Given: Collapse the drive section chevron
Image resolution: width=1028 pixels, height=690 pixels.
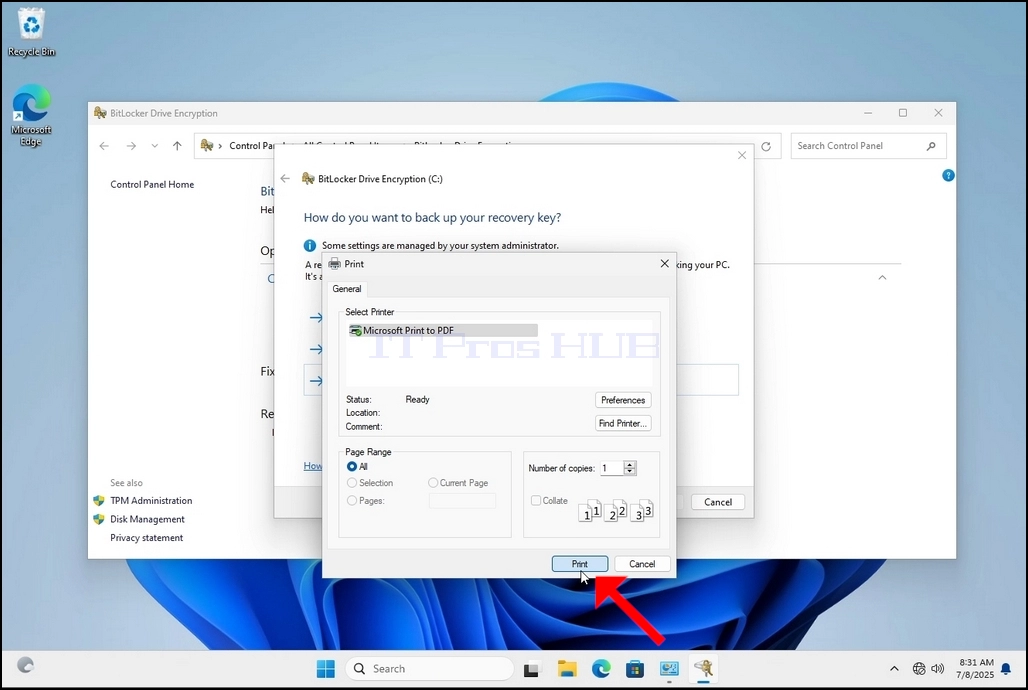Looking at the screenshot, I should [x=882, y=277].
